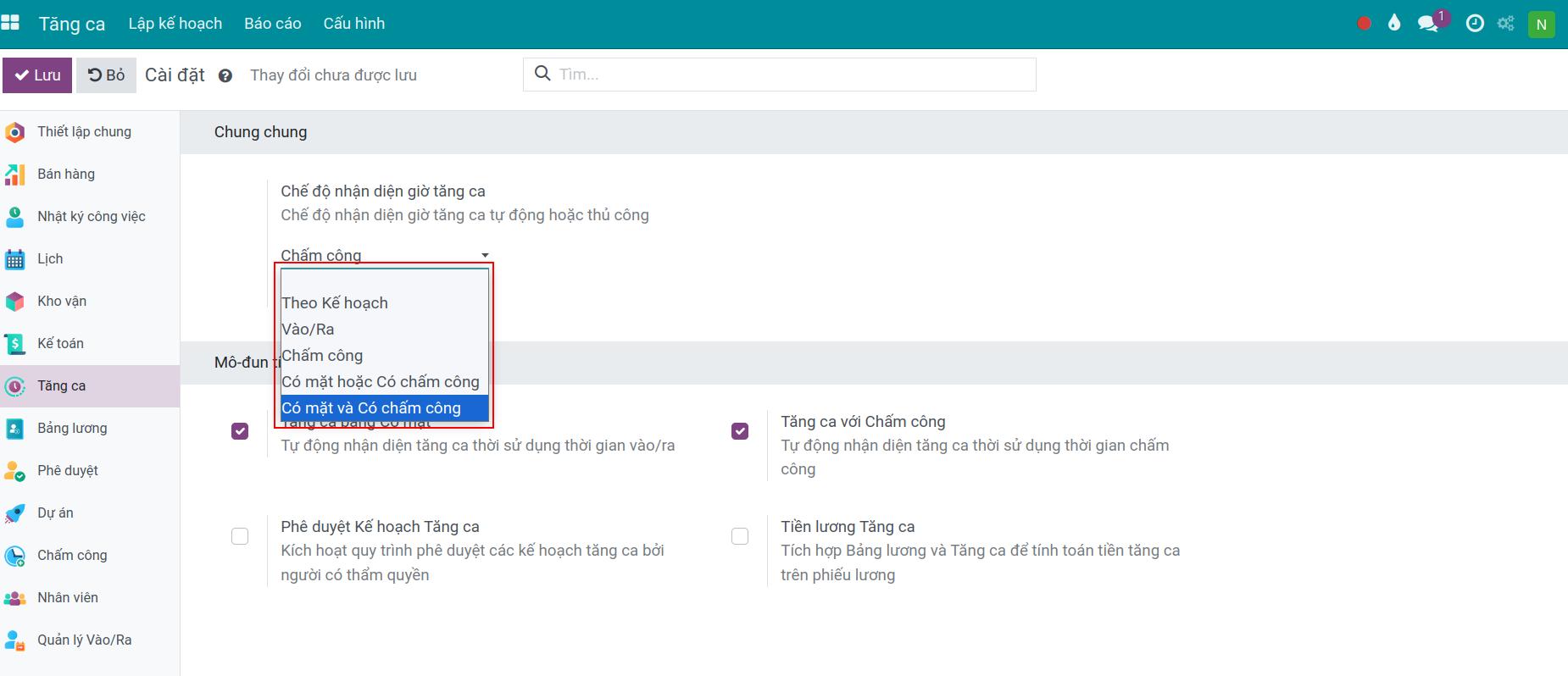Uncheck the Tăng ca bằng Có mặt checkbox
This screenshot has width=1568, height=676.
(x=240, y=431)
